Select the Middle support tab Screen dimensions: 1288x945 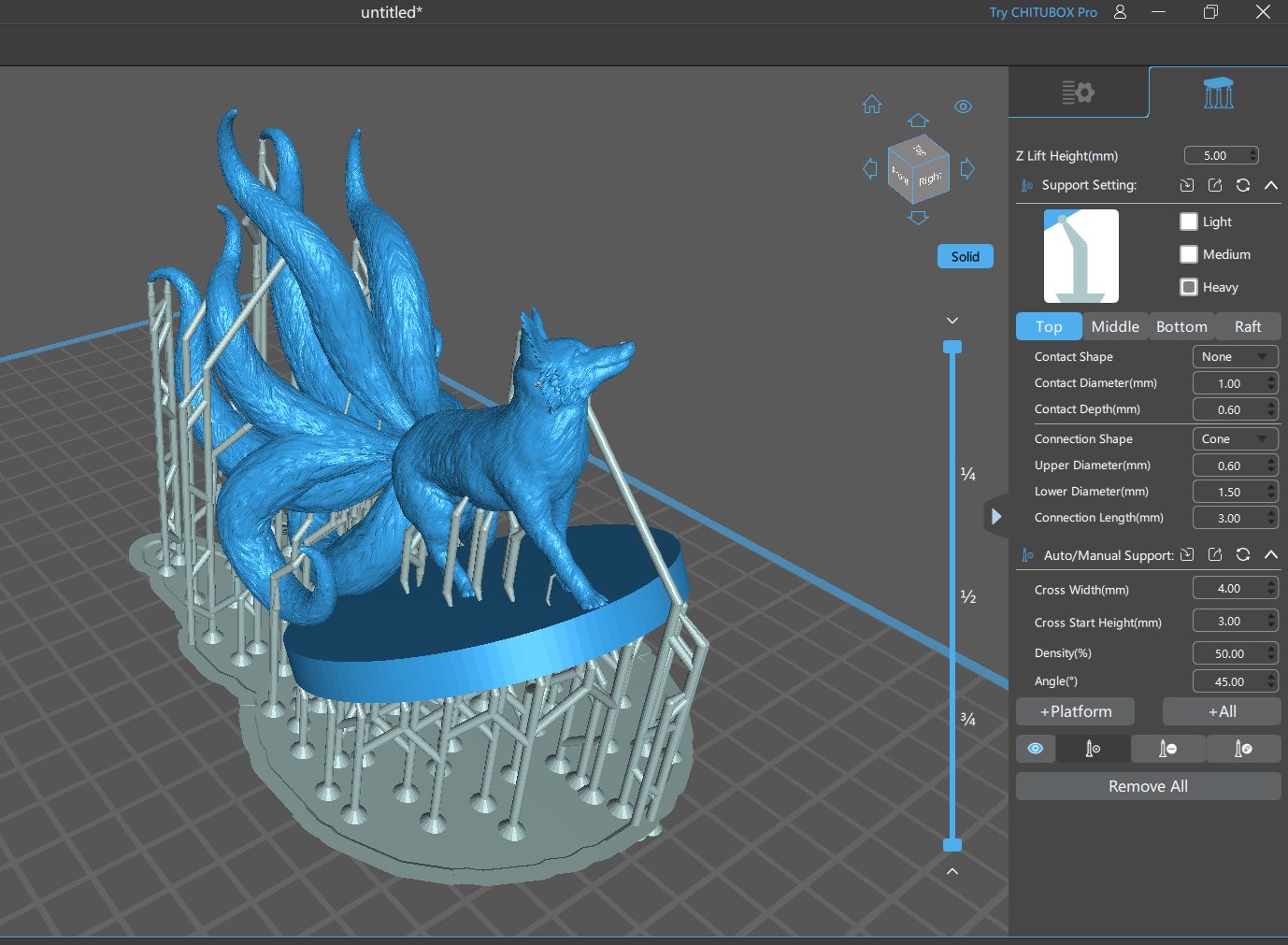point(1115,326)
